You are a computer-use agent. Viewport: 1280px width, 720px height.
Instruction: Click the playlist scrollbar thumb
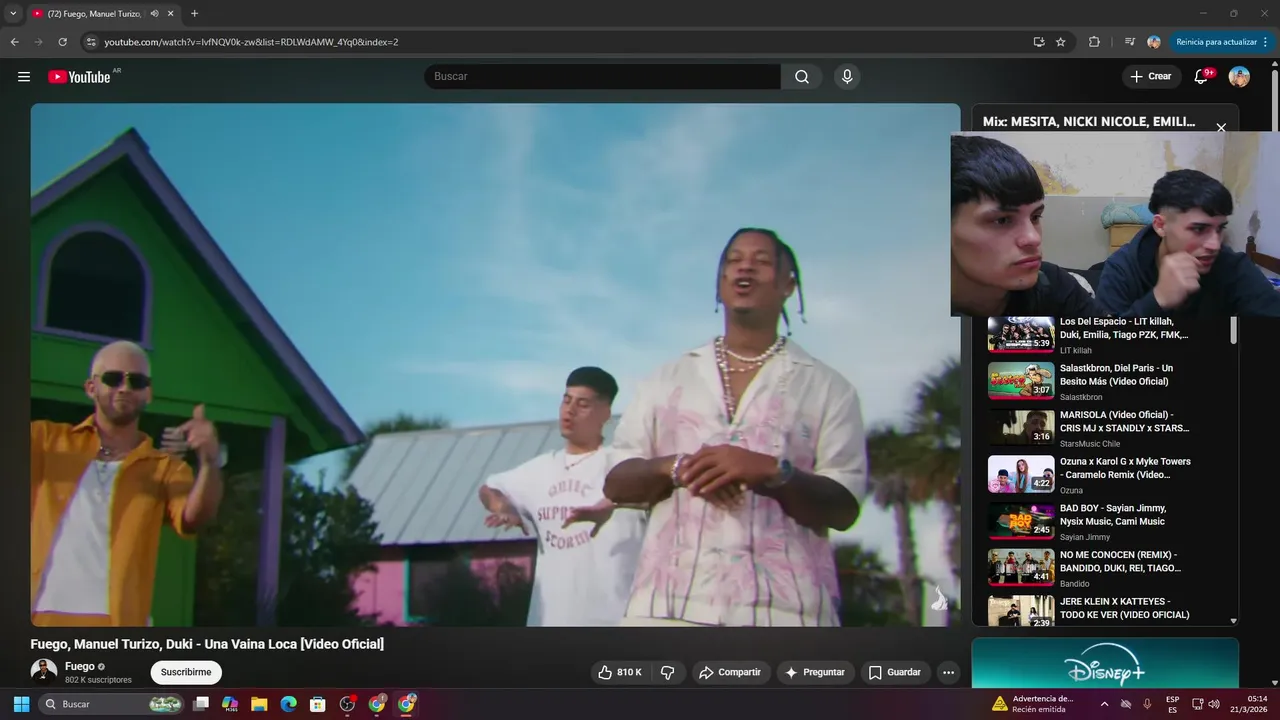(x=1233, y=331)
